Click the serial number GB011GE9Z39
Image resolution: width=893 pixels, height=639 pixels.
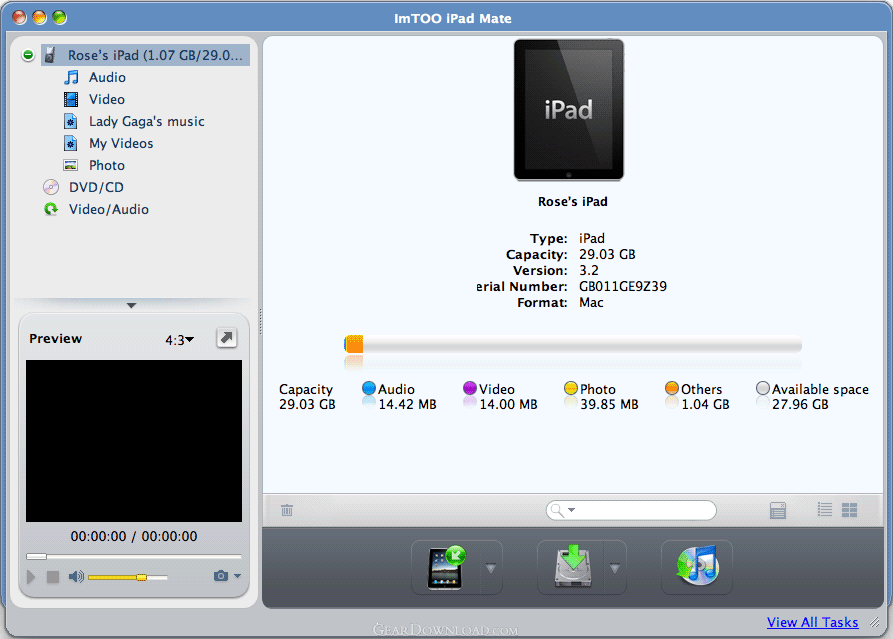(x=622, y=286)
